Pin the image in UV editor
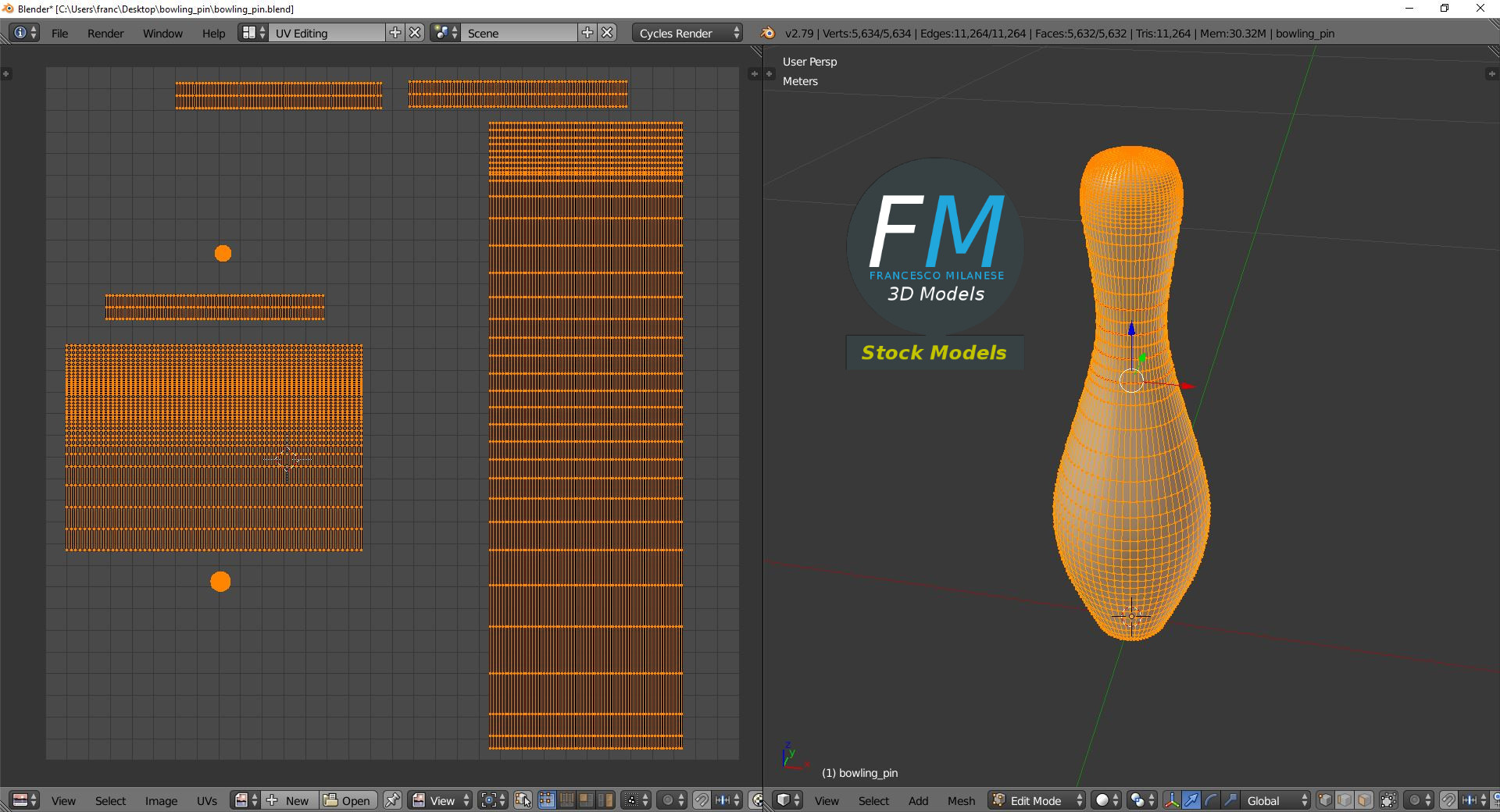Viewport: 1500px width, 812px height. (392, 800)
